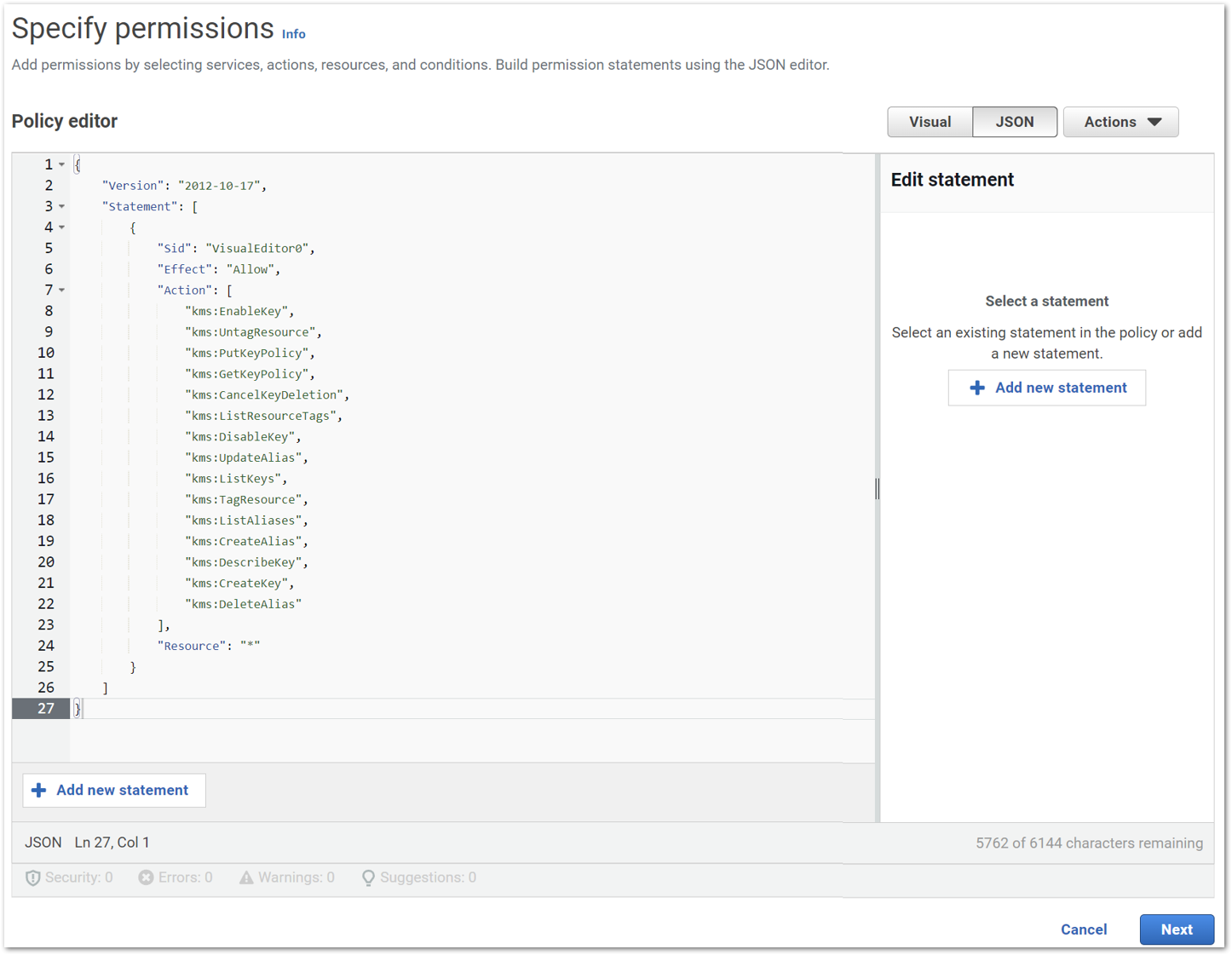Select line number 27 in the editor
The image size is (1232, 955).
click(47, 708)
